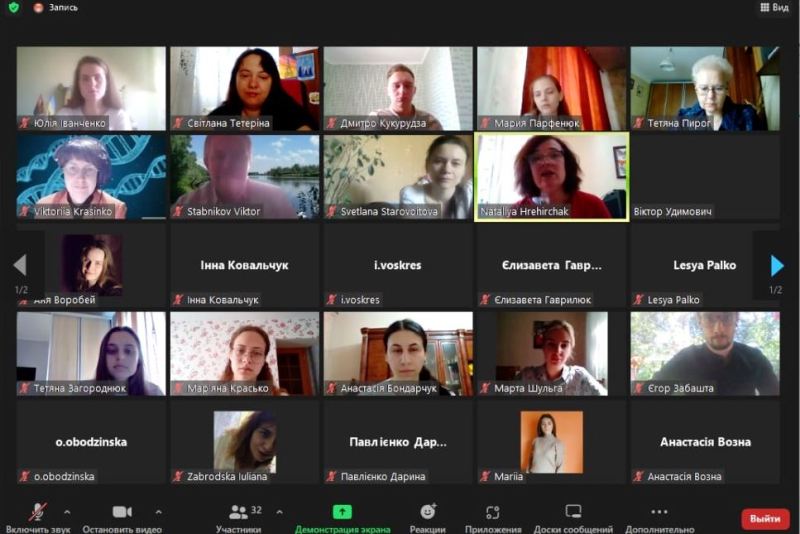Image resolution: width=800 pixels, height=534 pixels.
Task: Open the Participants panel icon
Action: [x=238, y=512]
